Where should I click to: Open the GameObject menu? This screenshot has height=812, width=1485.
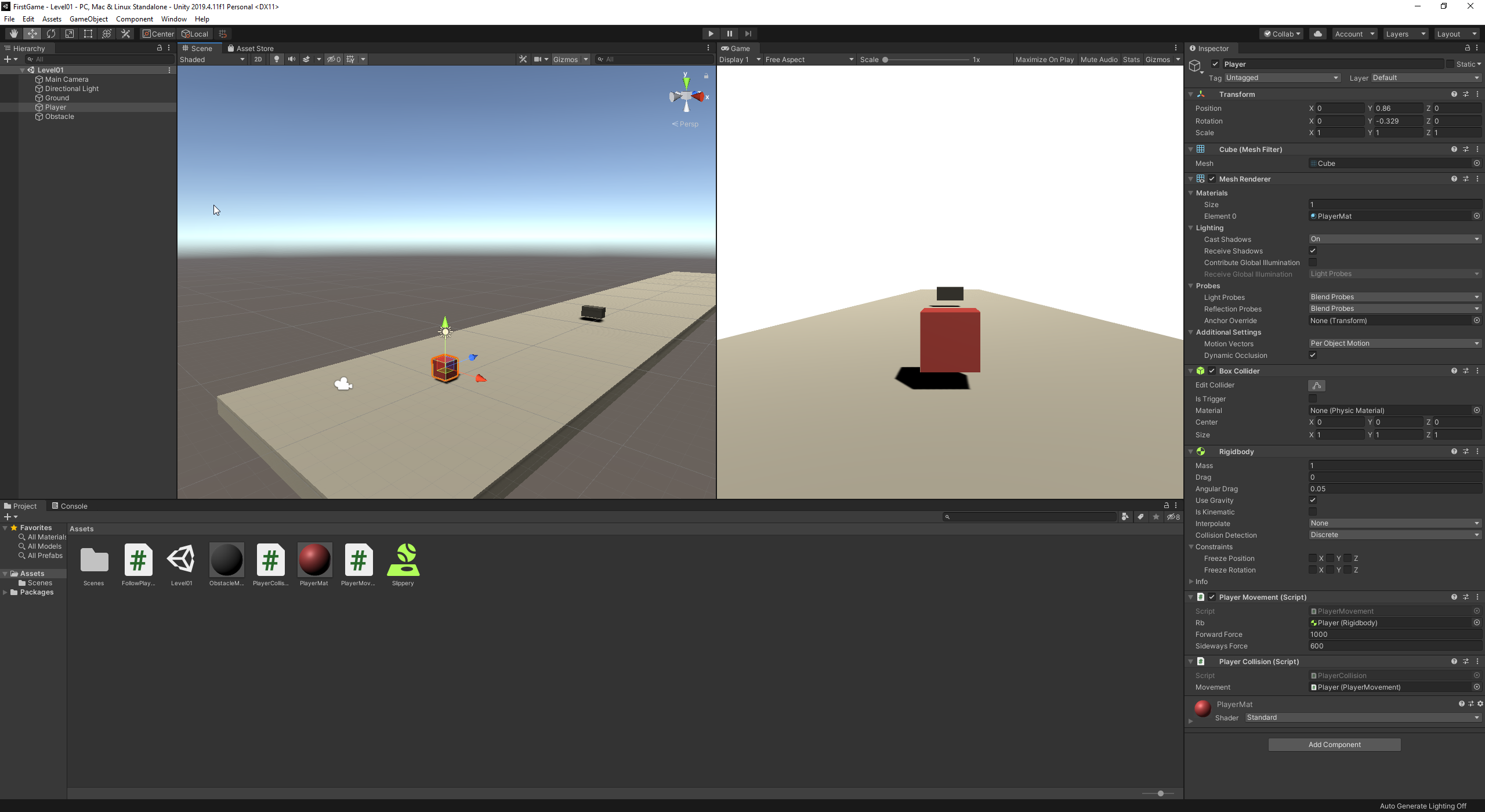[88, 19]
